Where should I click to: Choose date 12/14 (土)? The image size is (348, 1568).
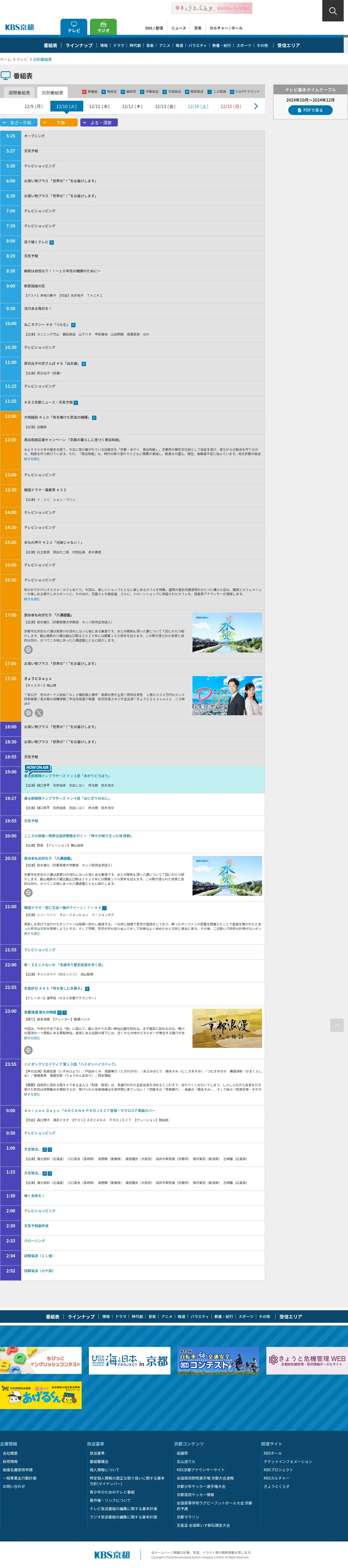click(x=198, y=106)
